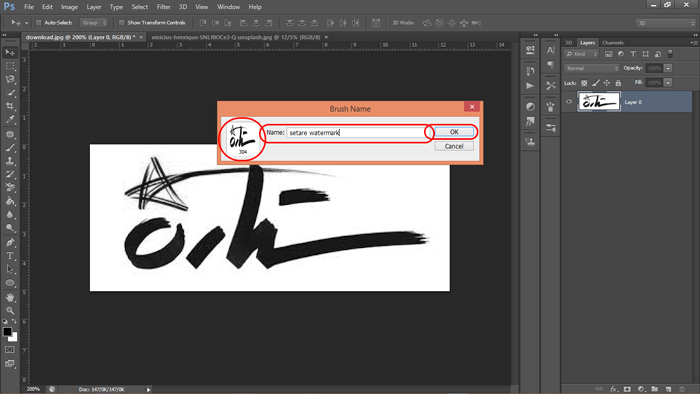Toggle pixel layers filter icon
The height and width of the screenshot is (394, 700).
(608, 54)
